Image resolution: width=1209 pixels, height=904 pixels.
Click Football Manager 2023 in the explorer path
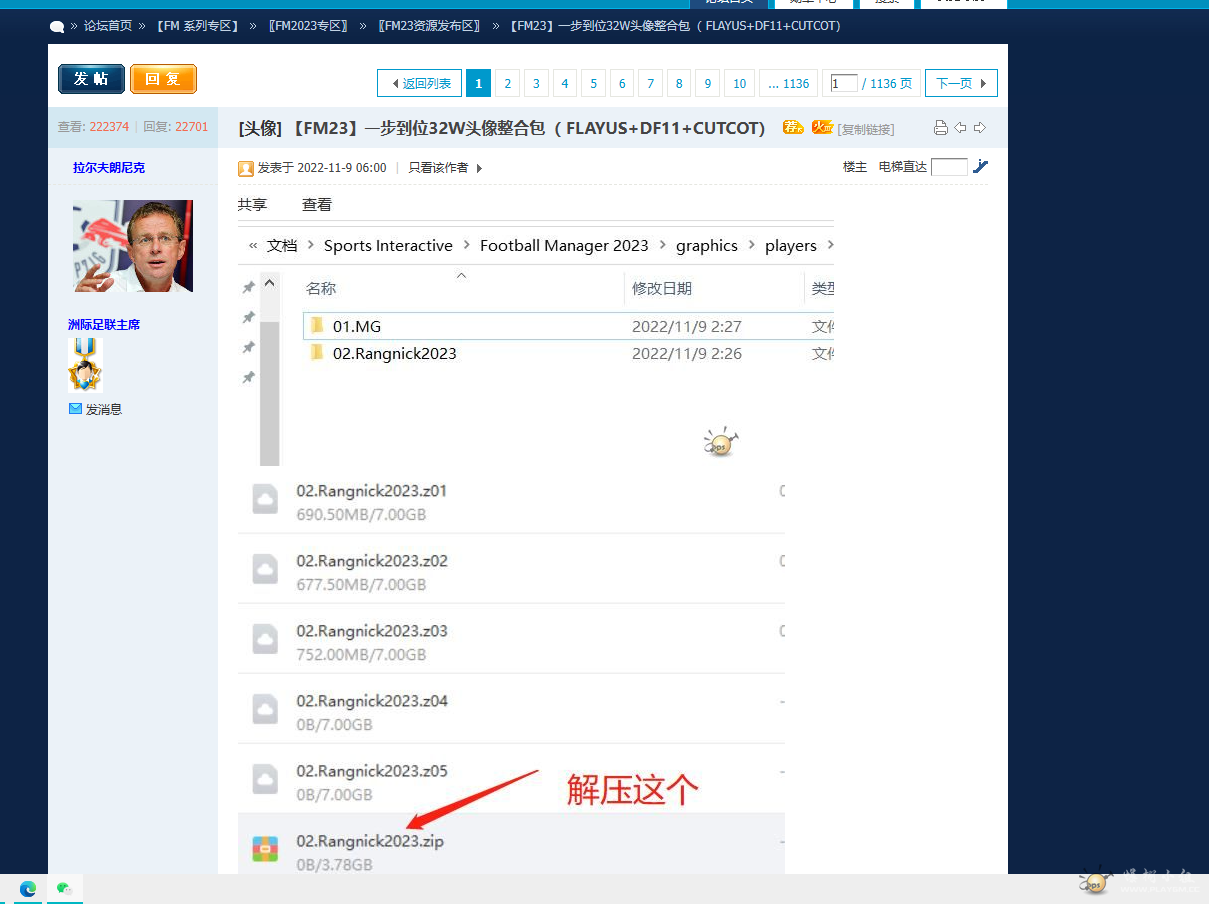[x=564, y=245]
